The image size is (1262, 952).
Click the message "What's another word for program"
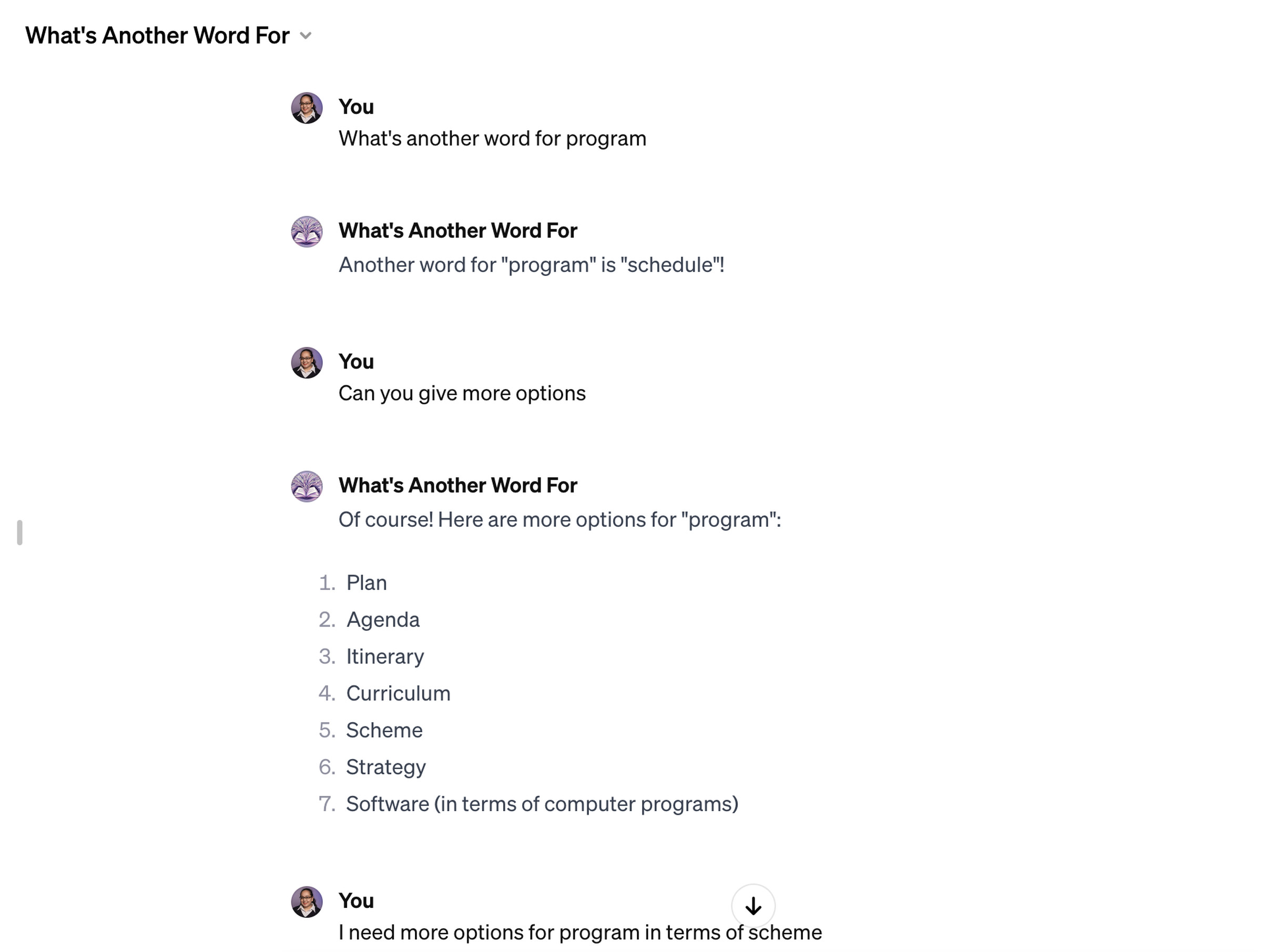pyautogui.click(x=492, y=139)
